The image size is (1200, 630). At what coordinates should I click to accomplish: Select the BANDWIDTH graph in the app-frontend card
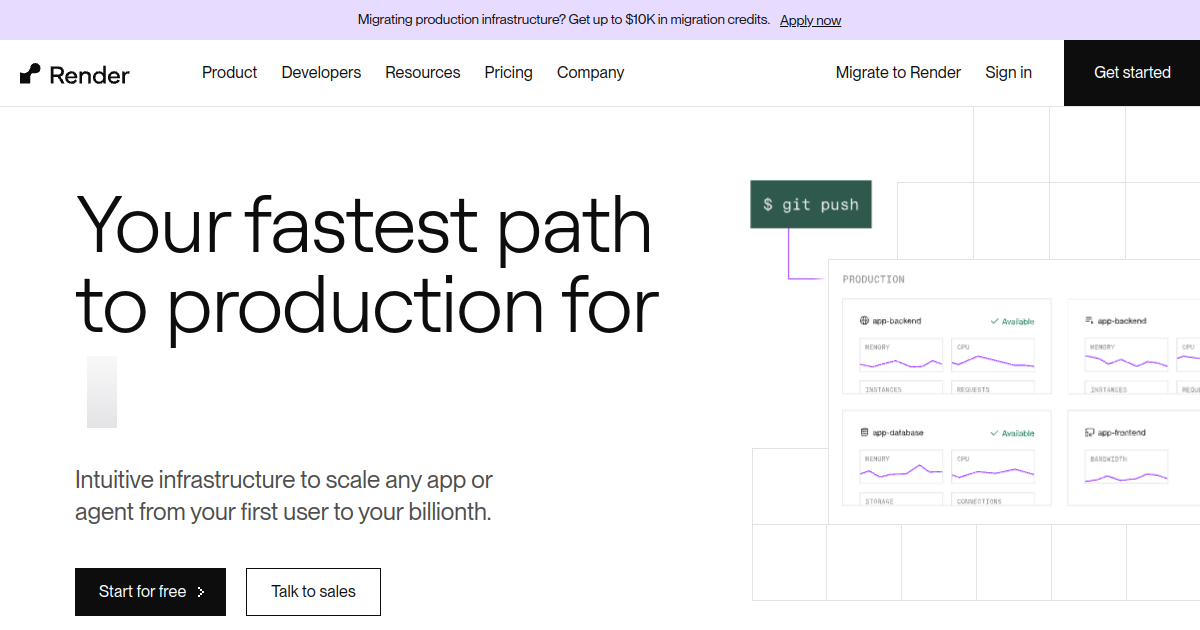[1127, 469]
